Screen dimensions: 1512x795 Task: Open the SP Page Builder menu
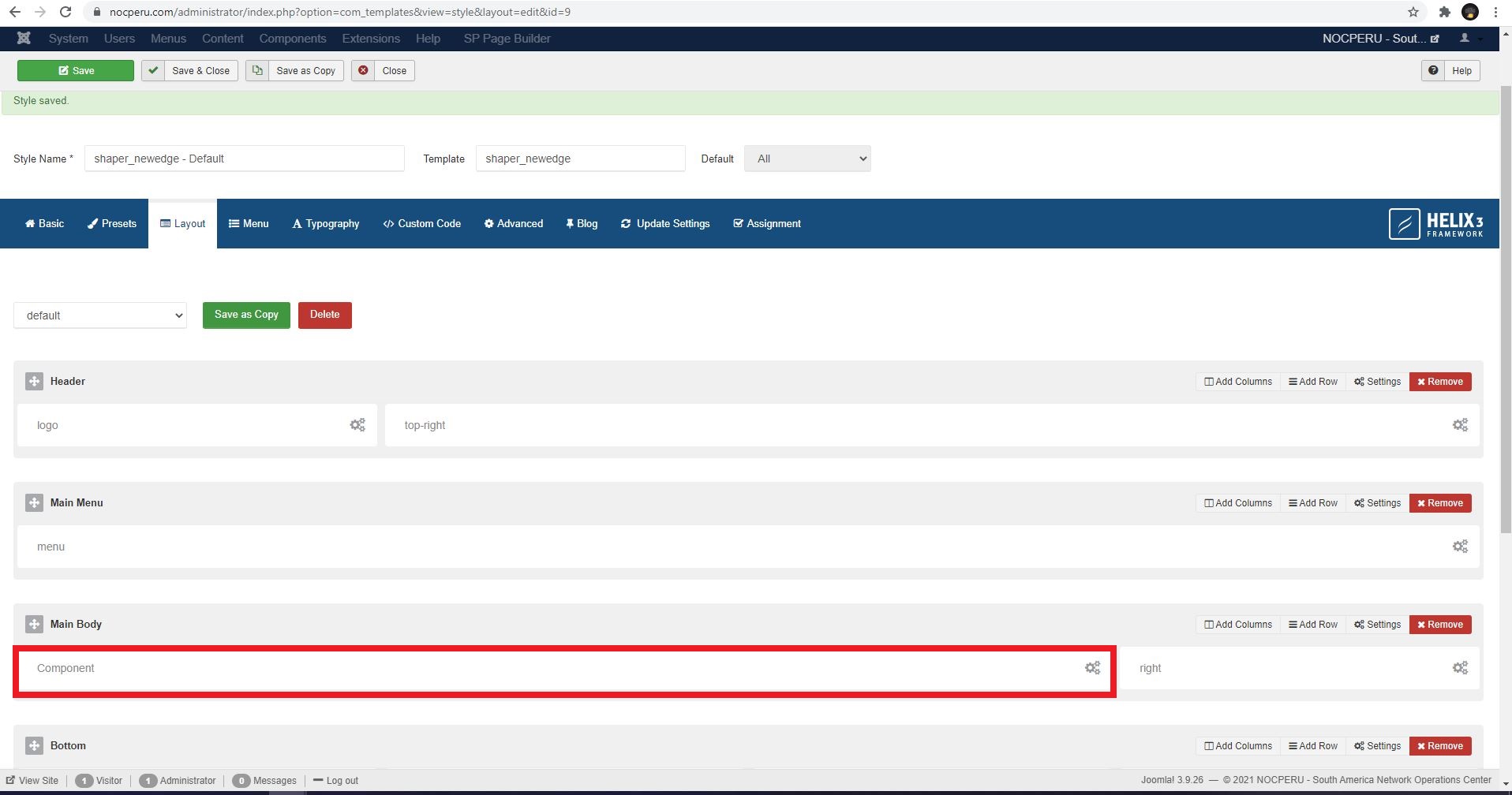507,39
